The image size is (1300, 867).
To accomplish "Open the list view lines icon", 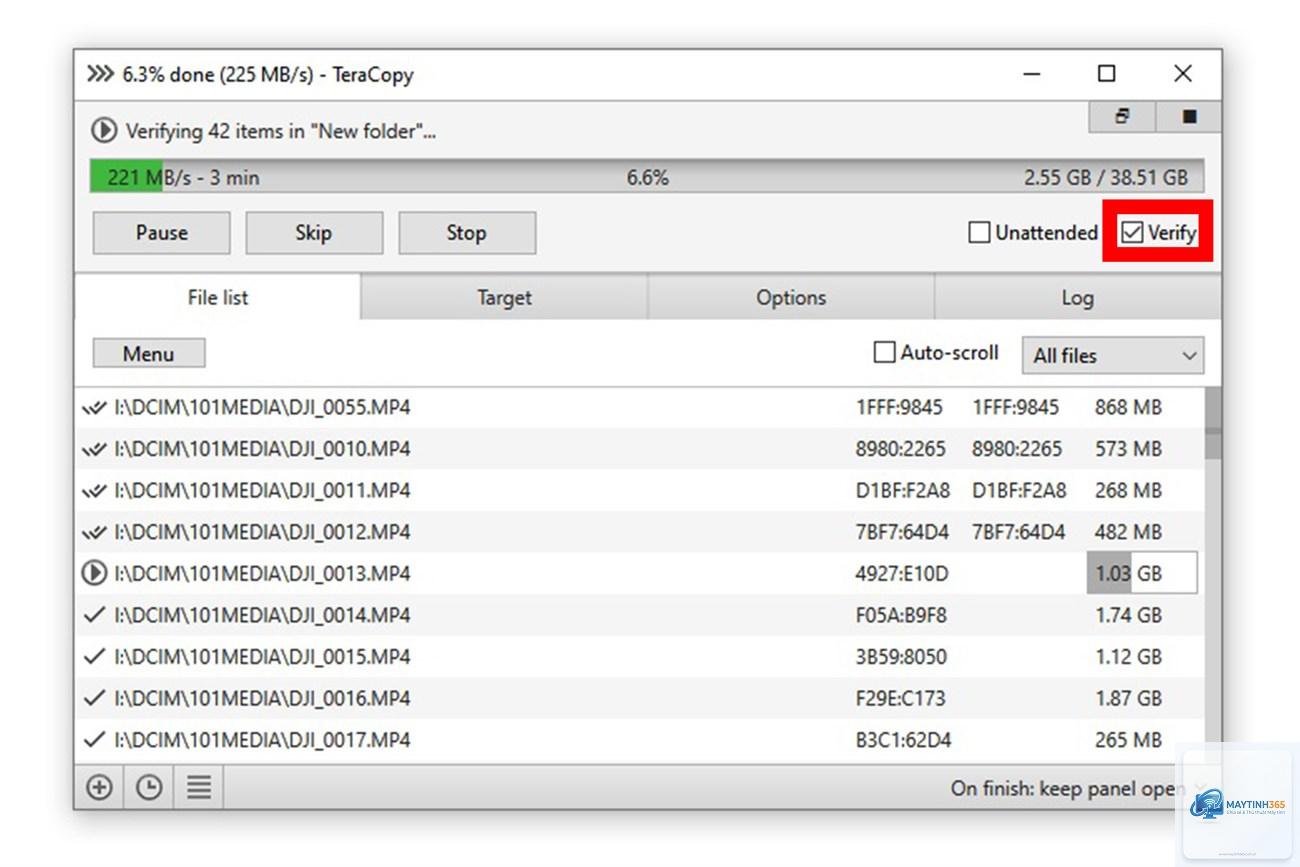I will (x=199, y=788).
